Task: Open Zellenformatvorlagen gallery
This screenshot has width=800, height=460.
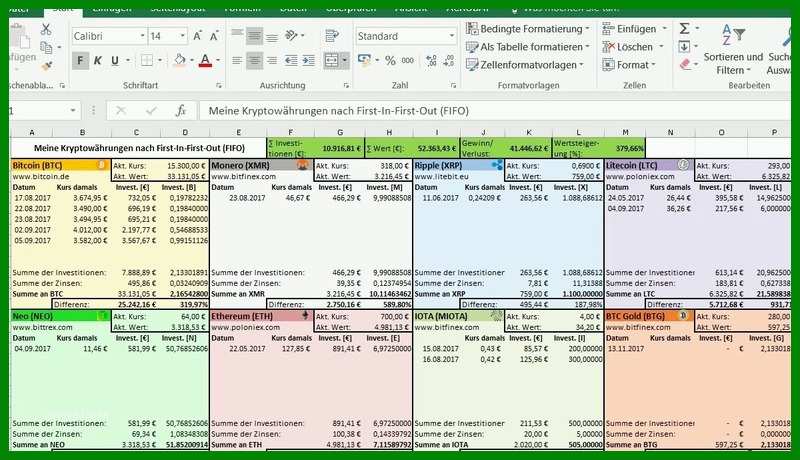Action: tap(524, 65)
